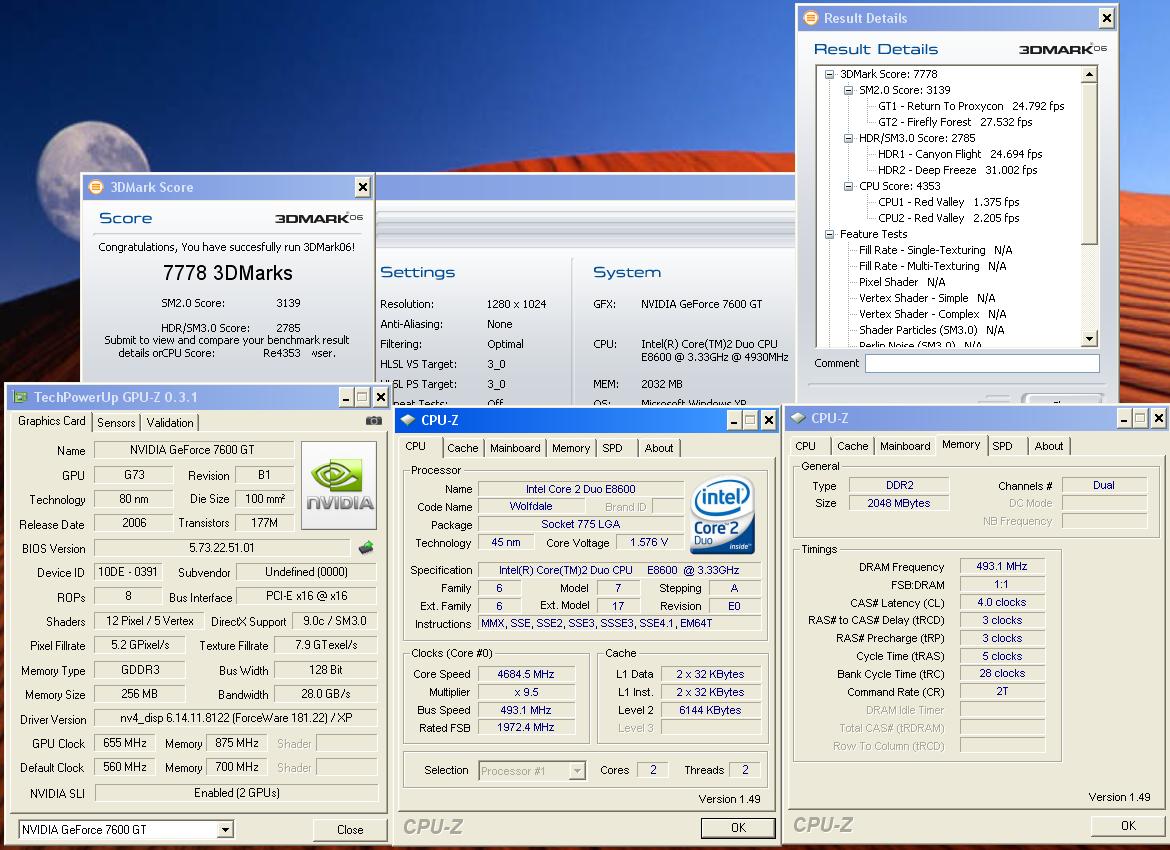Click Memory Size 2048 MBytes in CPU-Z
Screen dimensions: 1170x850
(899, 503)
